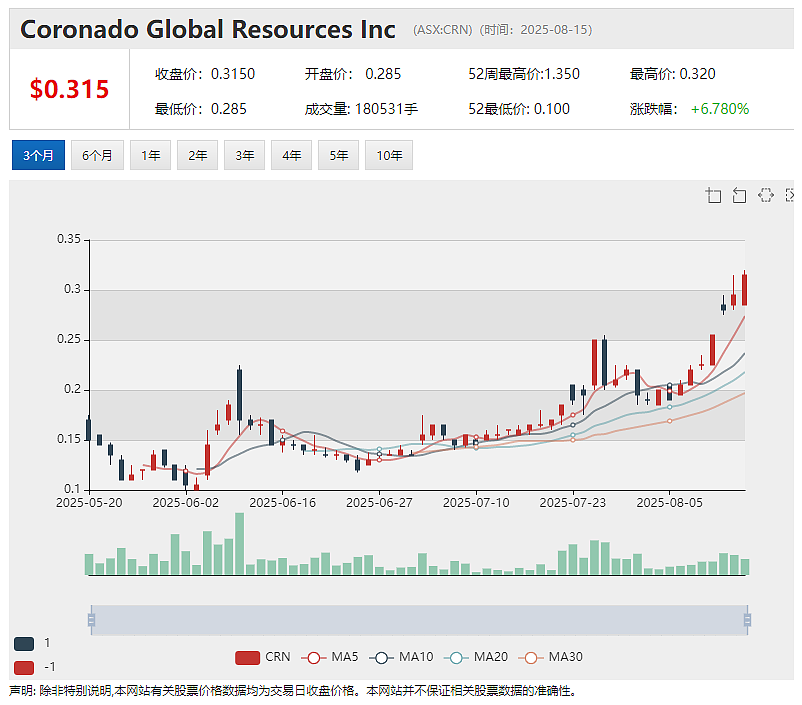Click the Coronado Global Resources Inc title
802x705 pixels.
(x=208, y=29)
